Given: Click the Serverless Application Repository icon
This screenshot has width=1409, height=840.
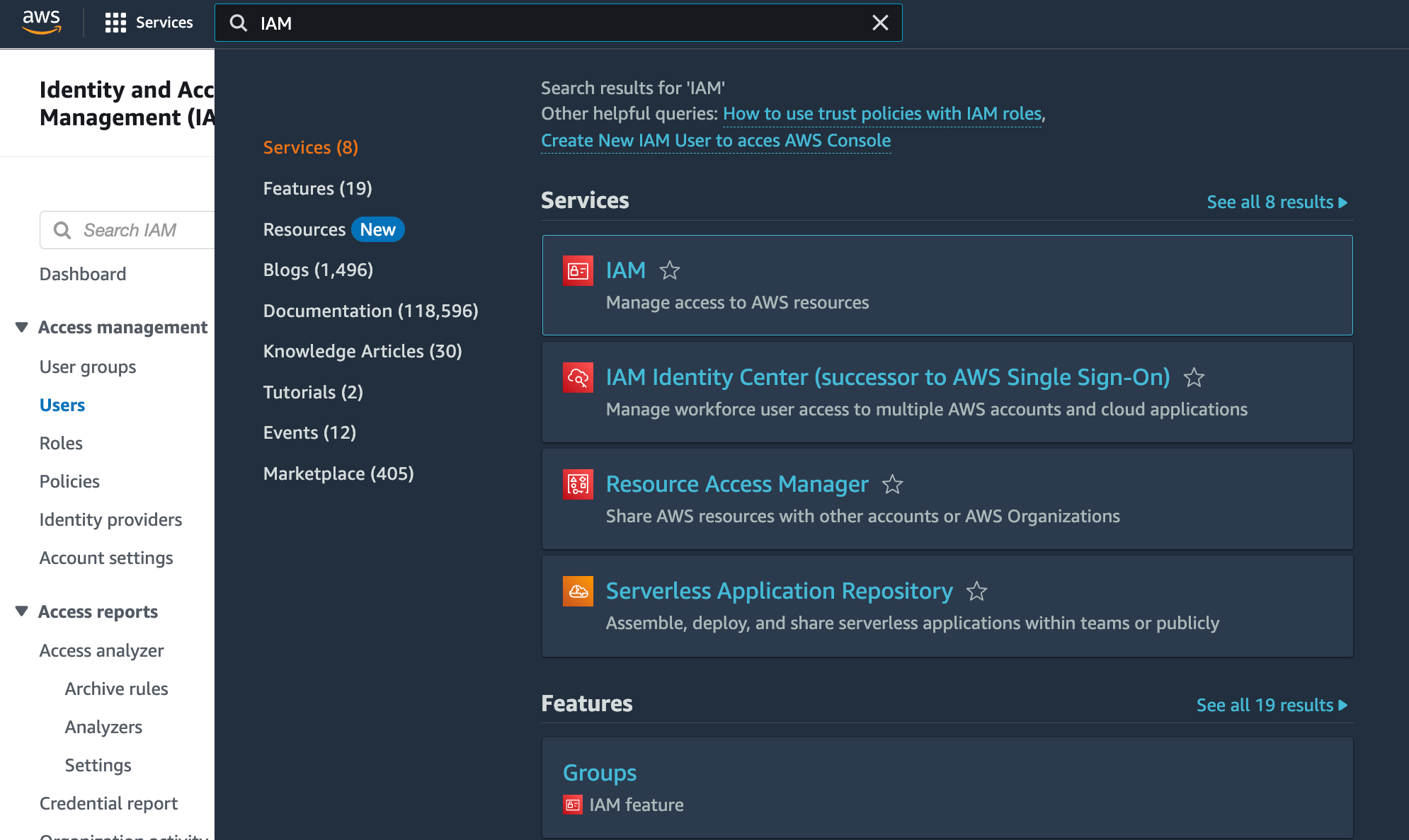Looking at the screenshot, I should tap(578, 591).
